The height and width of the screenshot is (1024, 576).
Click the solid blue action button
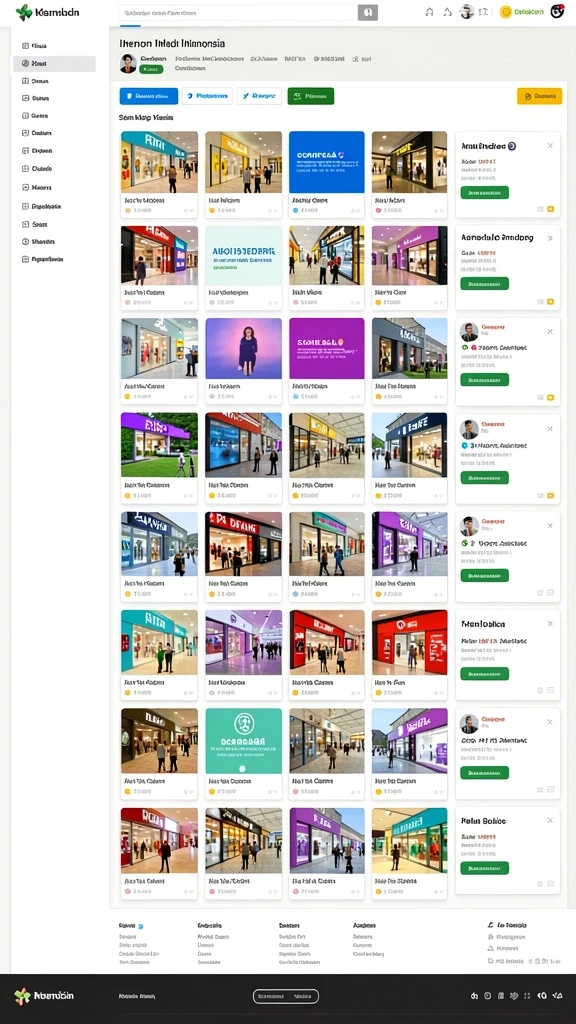click(x=149, y=96)
